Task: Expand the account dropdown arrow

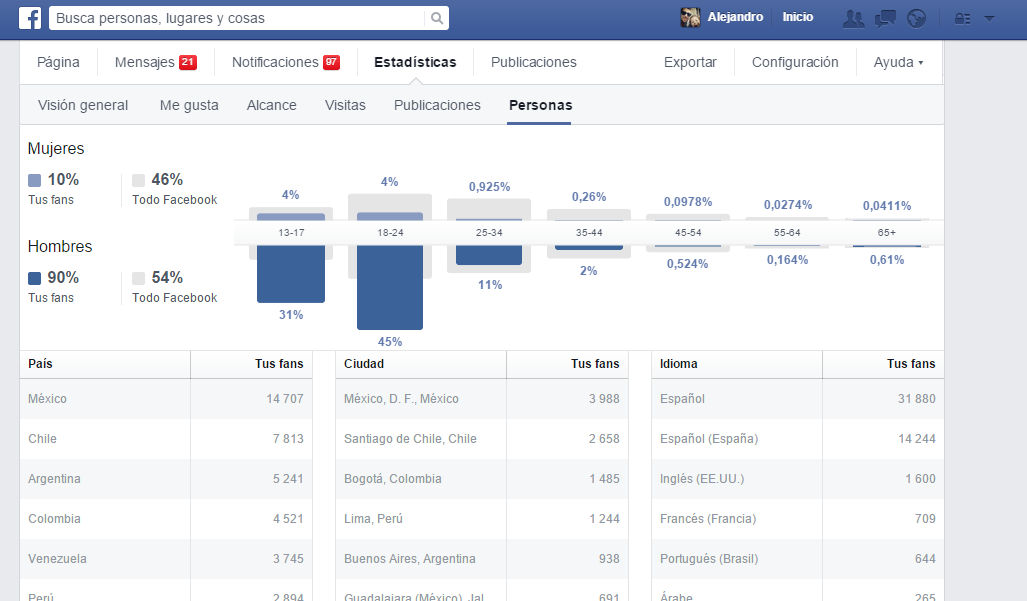Action: tap(990, 19)
